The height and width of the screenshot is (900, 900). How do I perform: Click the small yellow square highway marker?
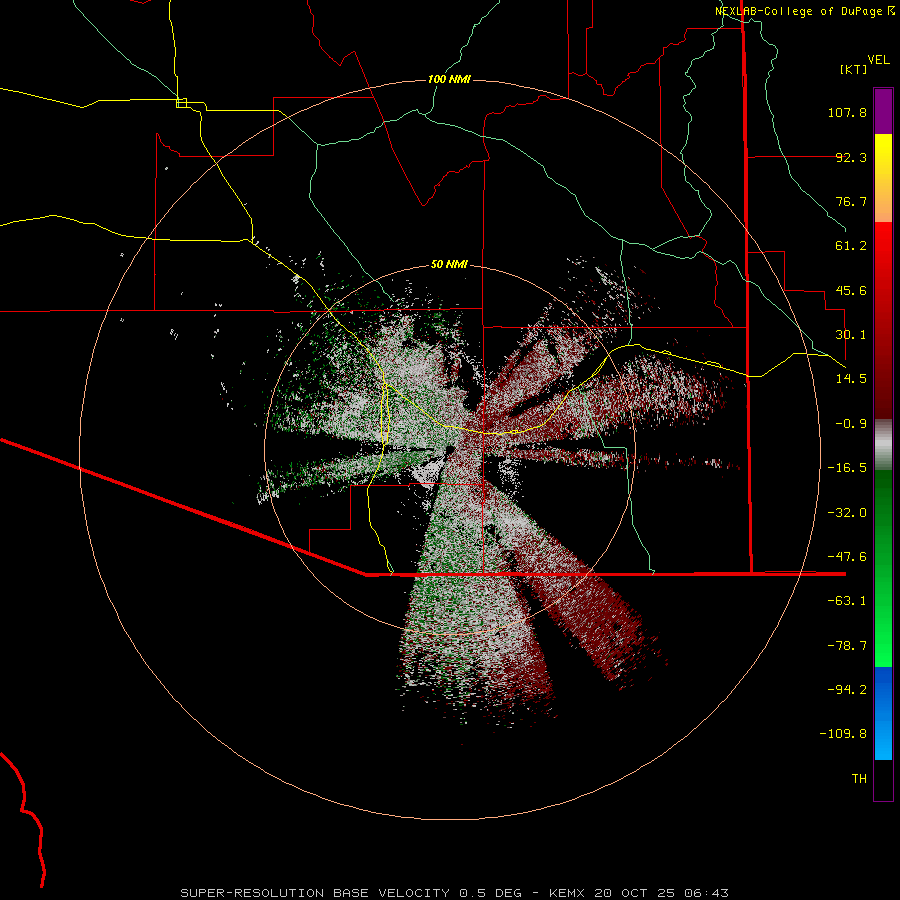[x=181, y=103]
